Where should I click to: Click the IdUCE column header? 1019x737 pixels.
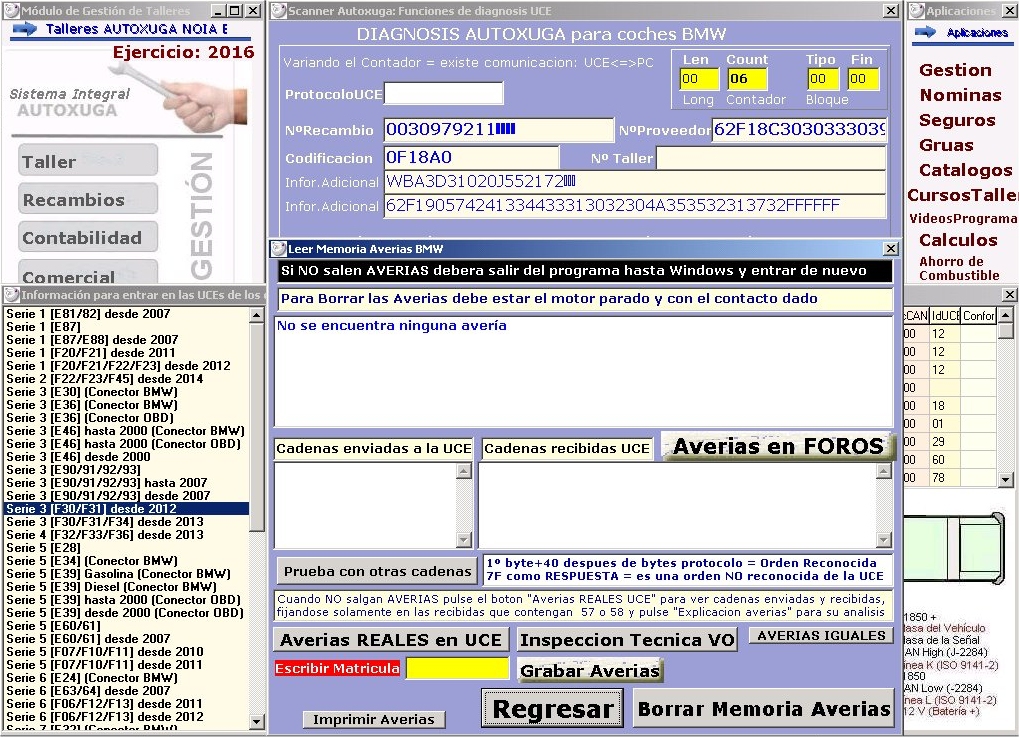[945, 316]
